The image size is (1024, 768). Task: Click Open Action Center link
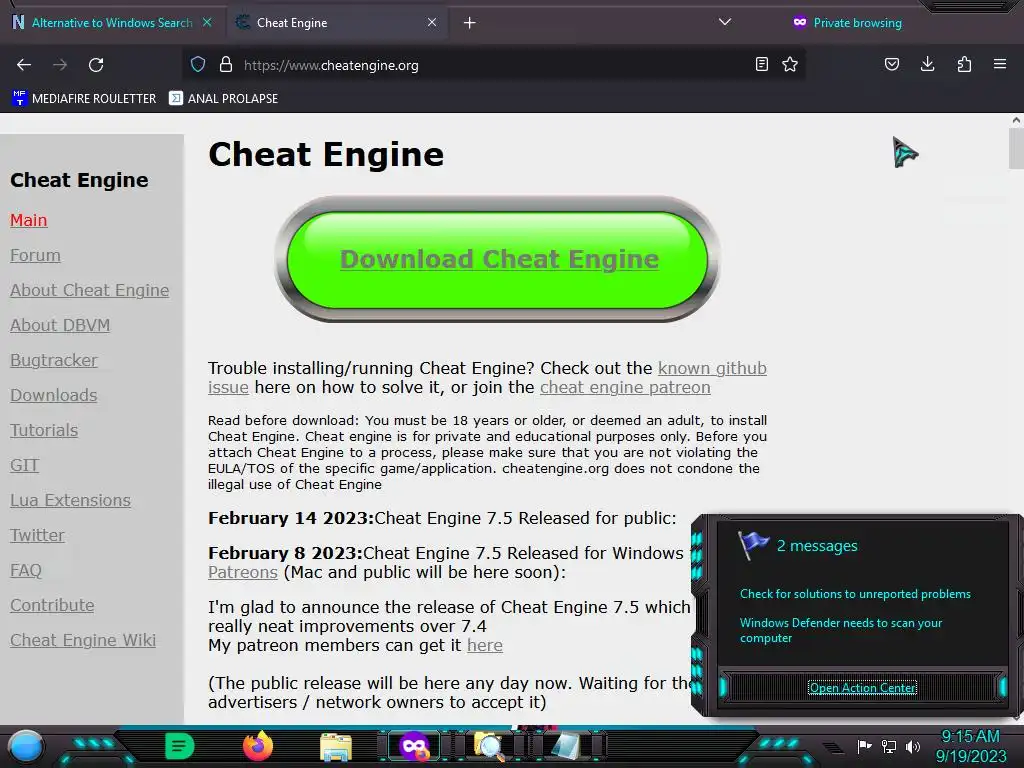click(862, 688)
